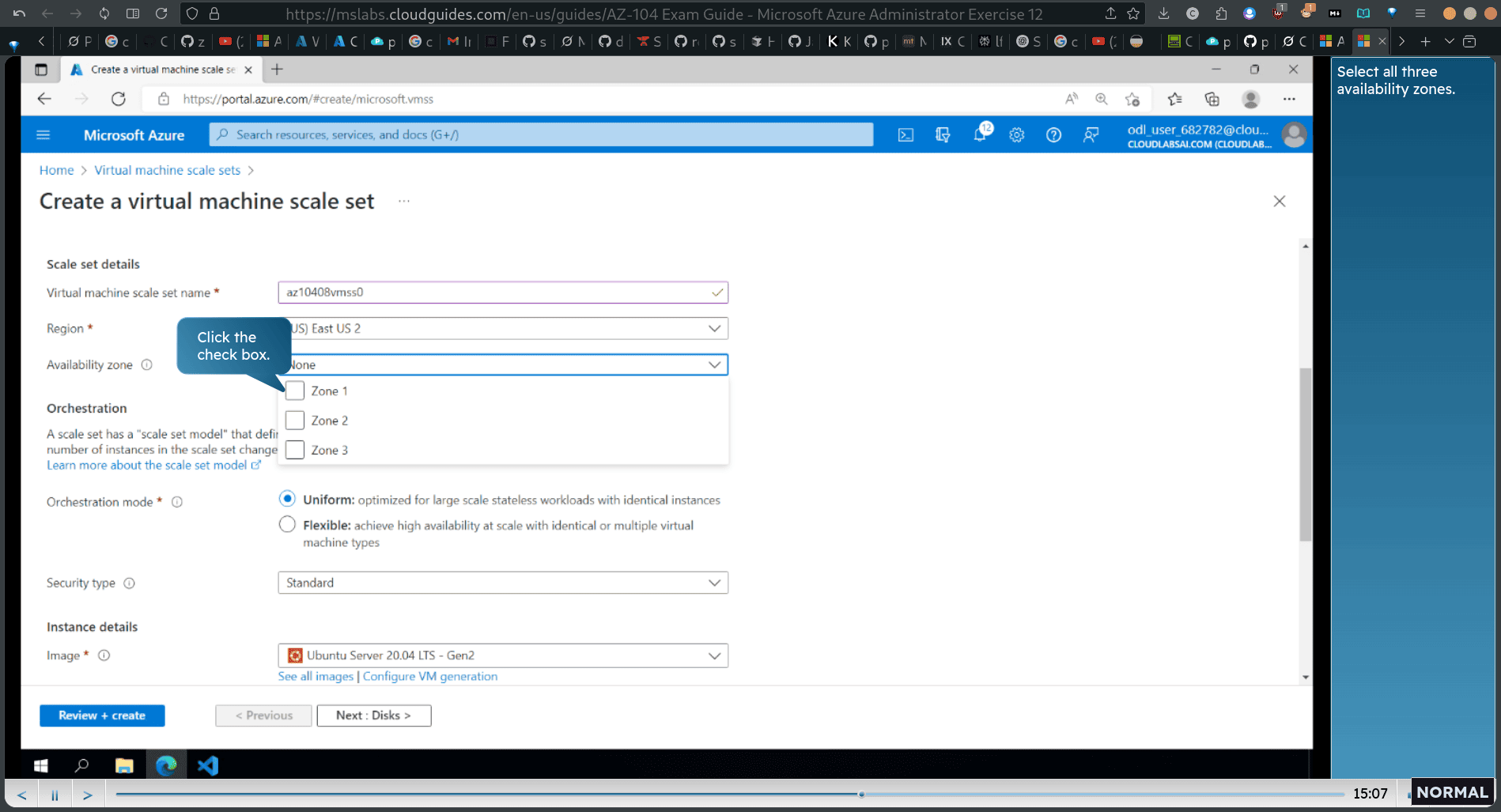1501x812 pixels.
Task: Open Windows taskbar search
Action: click(81, 765)
